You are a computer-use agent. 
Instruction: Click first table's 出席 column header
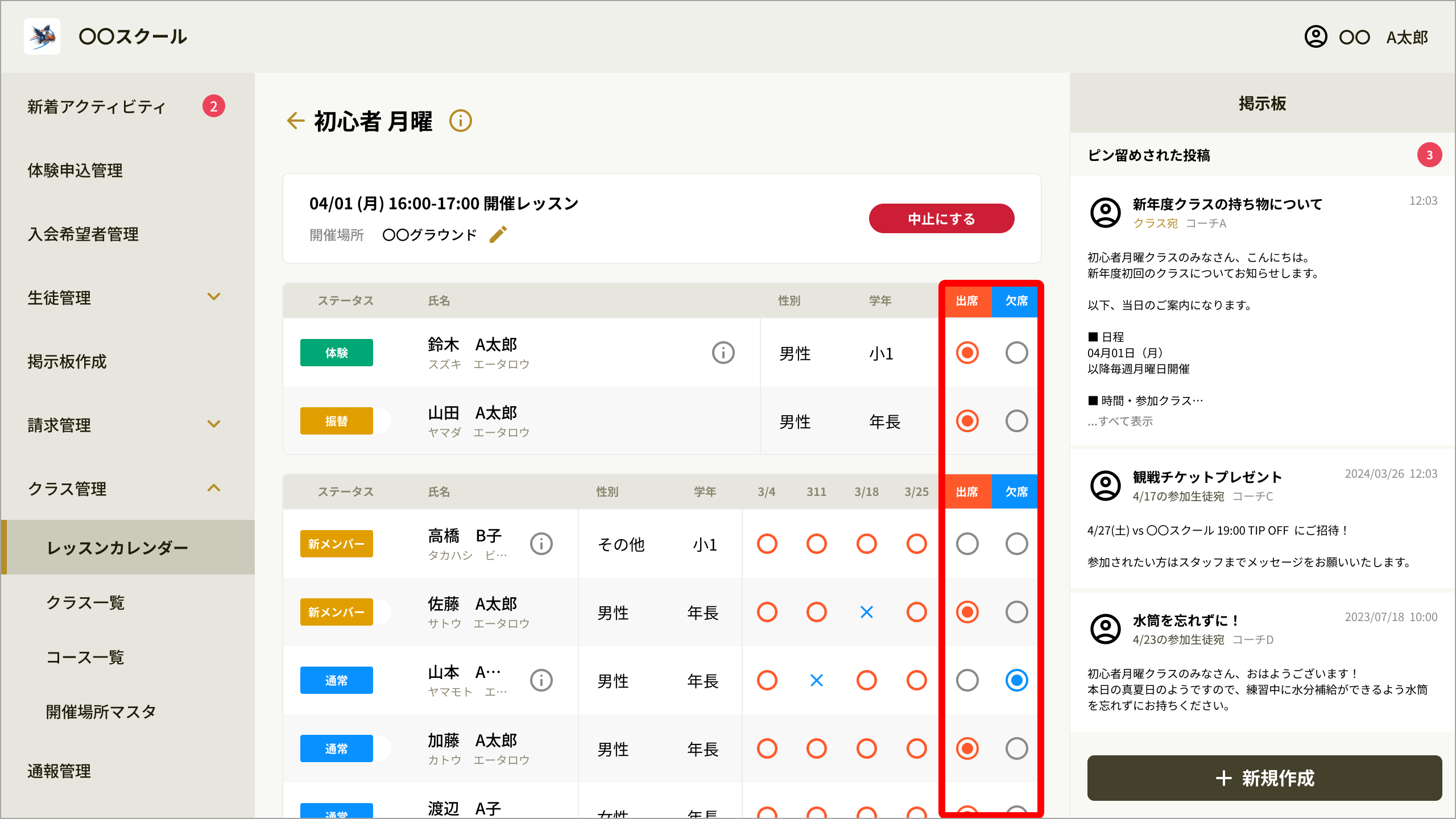(x=967, y=301)
